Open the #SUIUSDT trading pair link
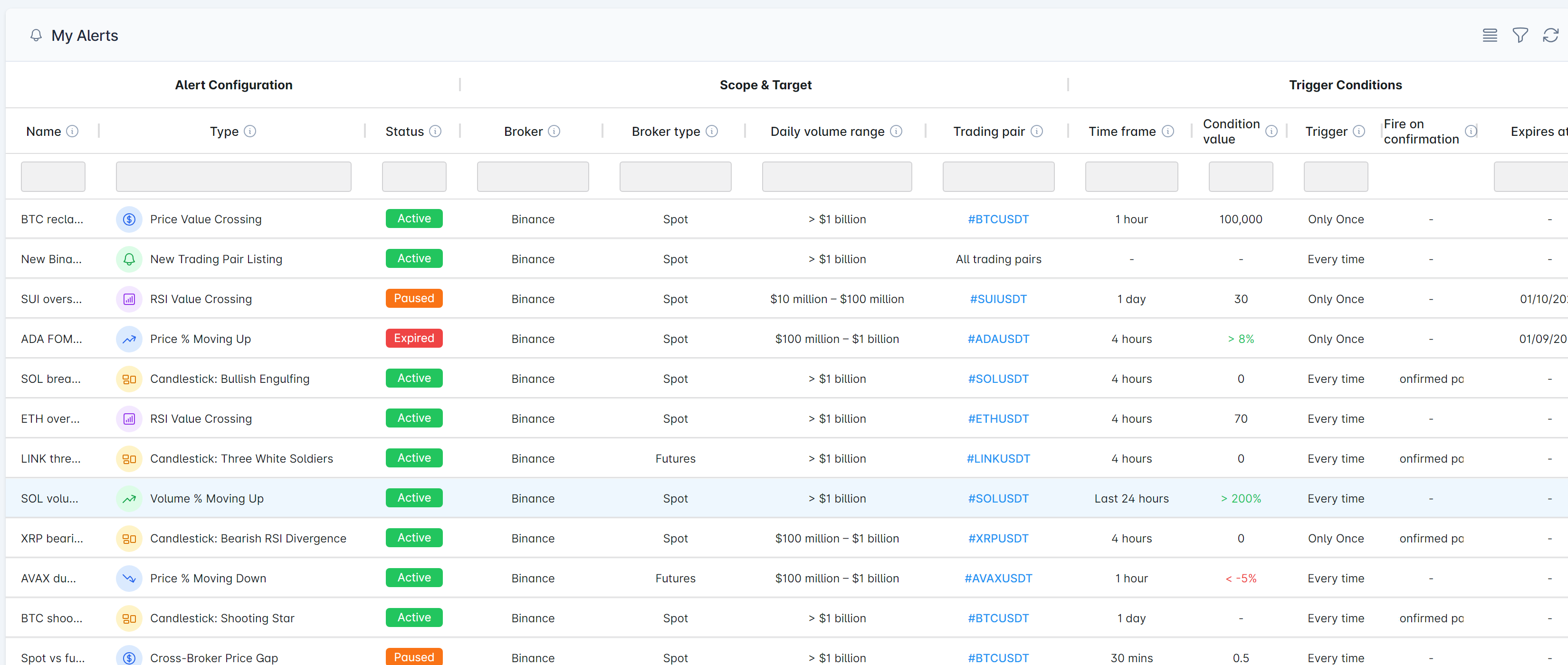Image resolution: width=1568 pixels, height=665 pixels. 998,299
